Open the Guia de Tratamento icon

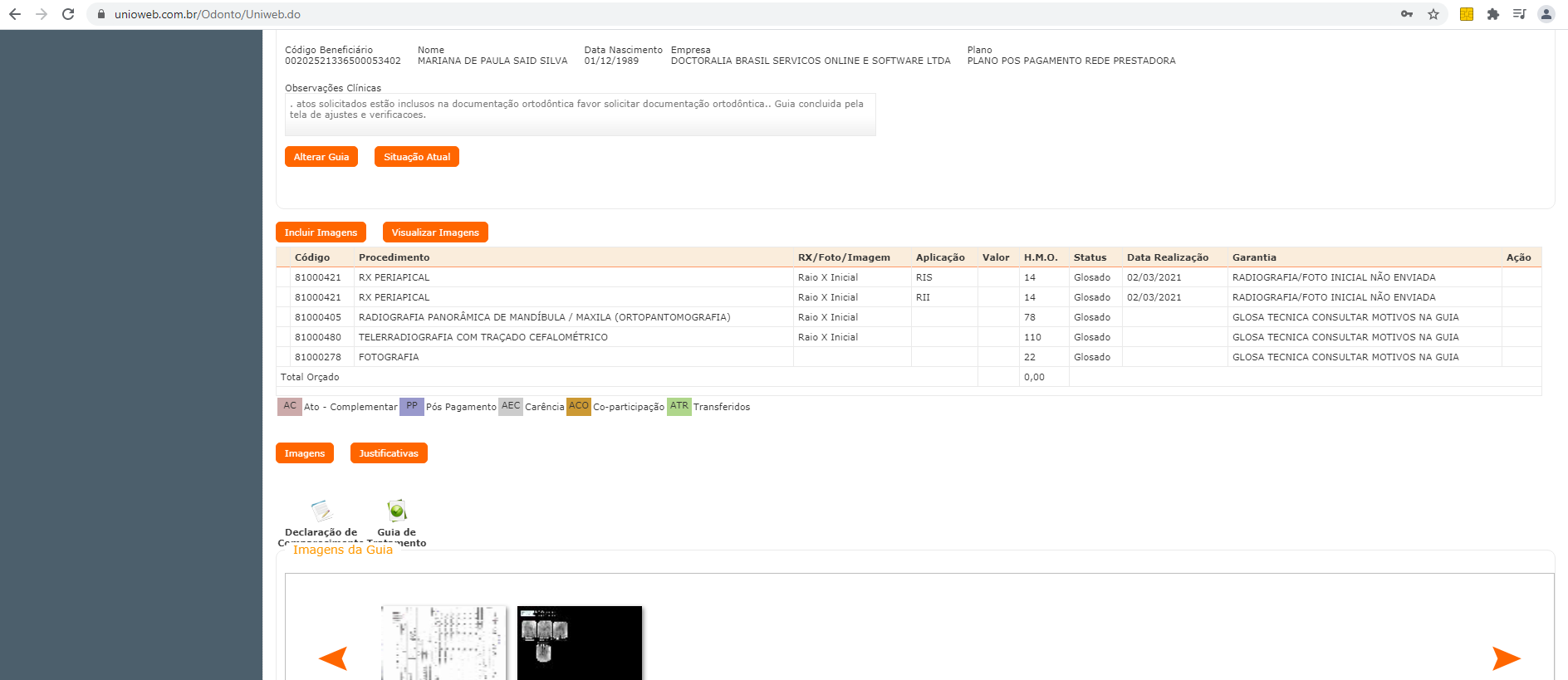point(397,510)
